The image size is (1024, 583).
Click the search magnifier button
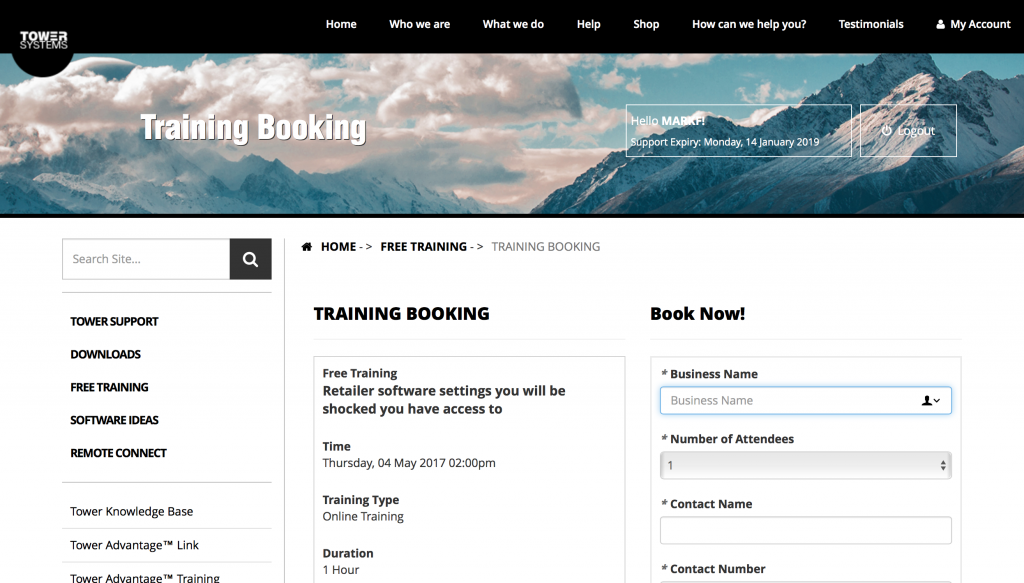[250, 259]
